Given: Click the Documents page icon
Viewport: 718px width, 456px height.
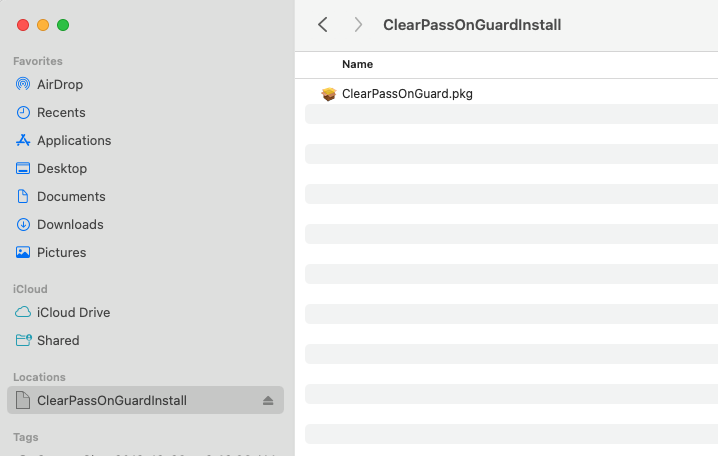Looking at the screenshot, I should [x=23, y=197].
